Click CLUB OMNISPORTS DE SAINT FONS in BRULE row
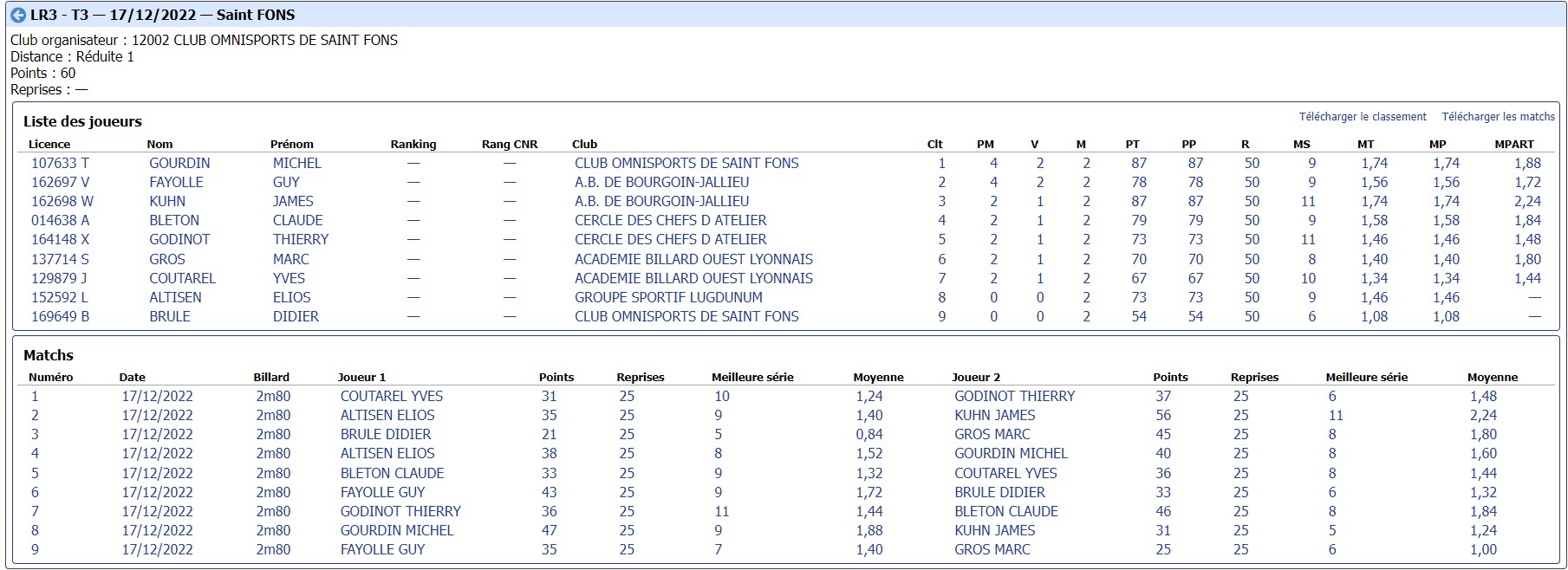Image resolution: width=1568 pixels, height=570 pixels. [686, 316]
